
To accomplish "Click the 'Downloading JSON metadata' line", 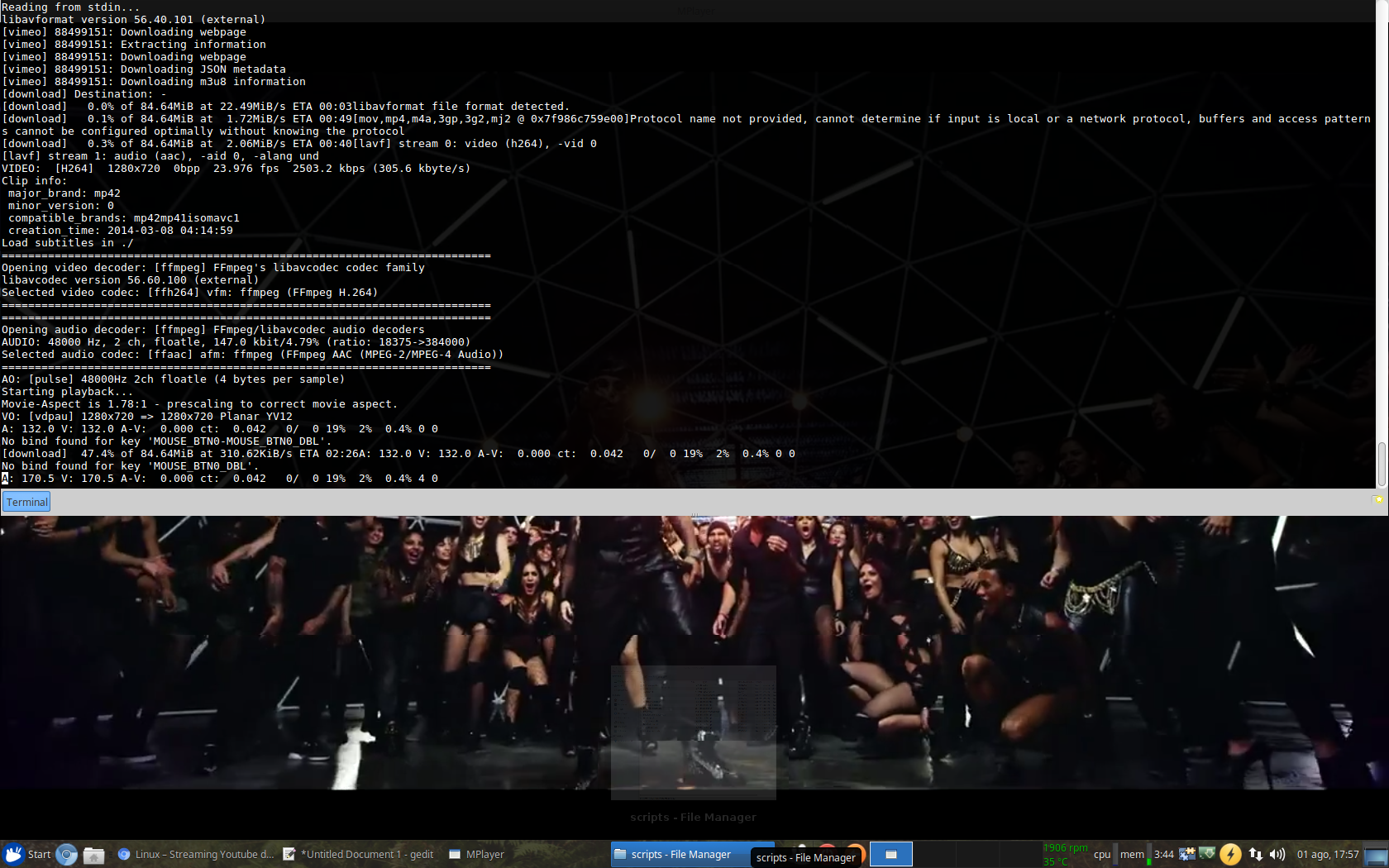I will 144,69.
